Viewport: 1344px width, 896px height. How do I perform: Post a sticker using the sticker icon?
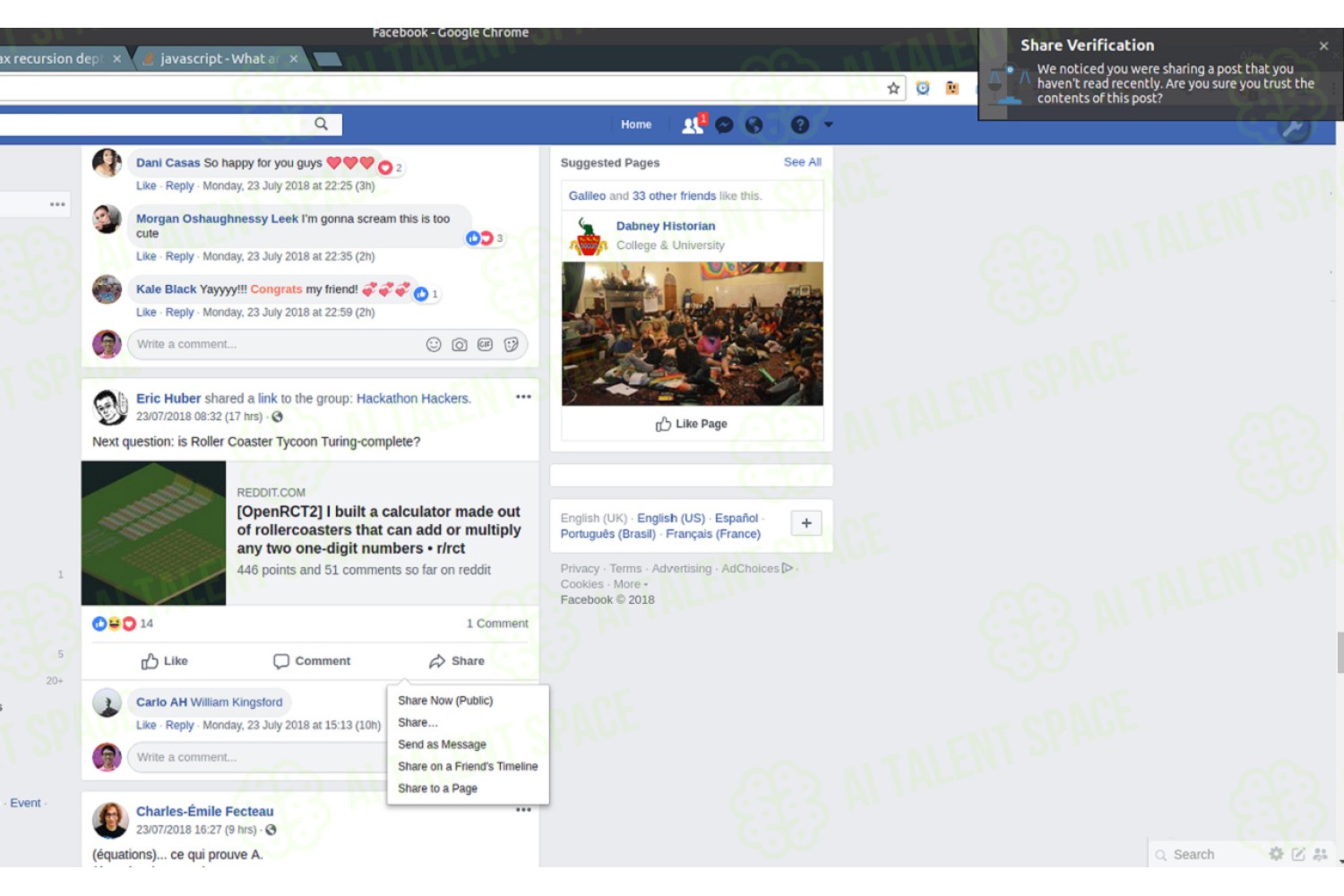[511, 344]
